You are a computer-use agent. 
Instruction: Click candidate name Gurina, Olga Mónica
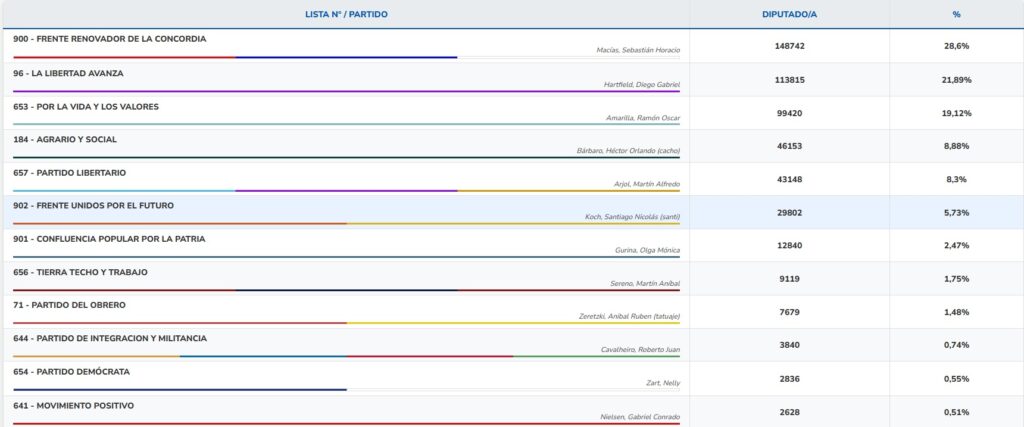pos(647,250)
